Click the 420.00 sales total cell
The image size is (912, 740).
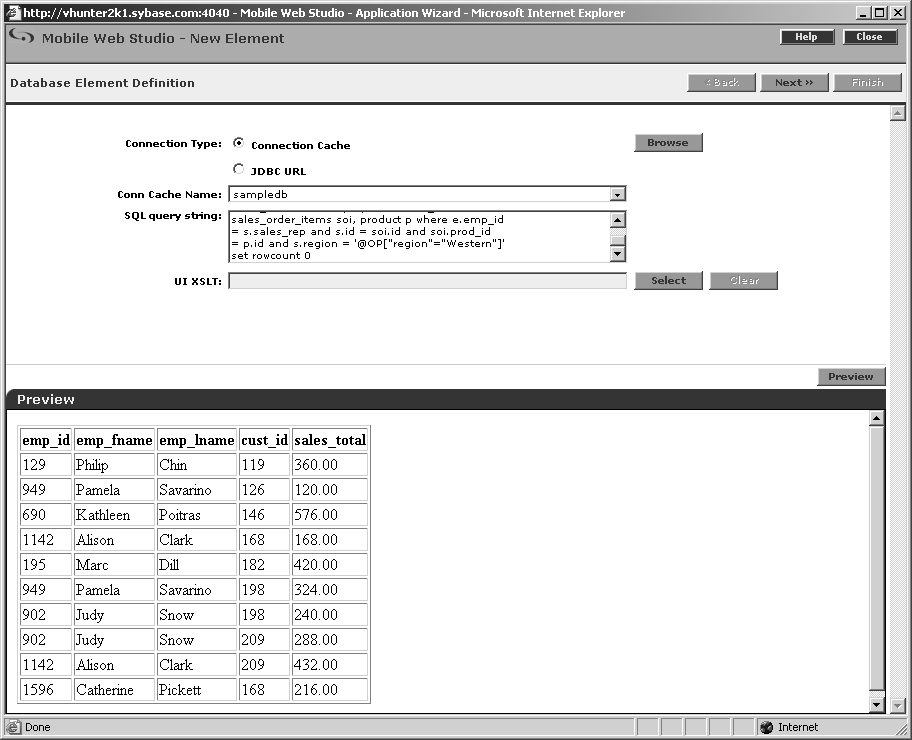(330, 565)
